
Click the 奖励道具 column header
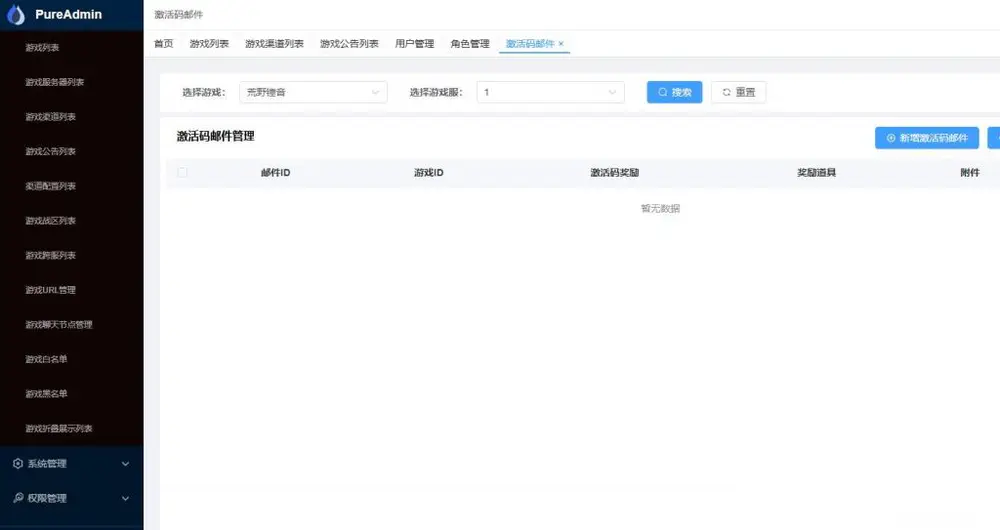816,173
